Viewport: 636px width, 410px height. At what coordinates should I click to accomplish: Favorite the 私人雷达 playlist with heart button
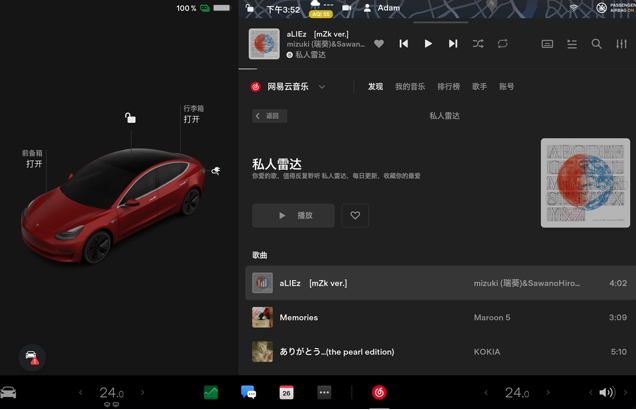(355, 215)
